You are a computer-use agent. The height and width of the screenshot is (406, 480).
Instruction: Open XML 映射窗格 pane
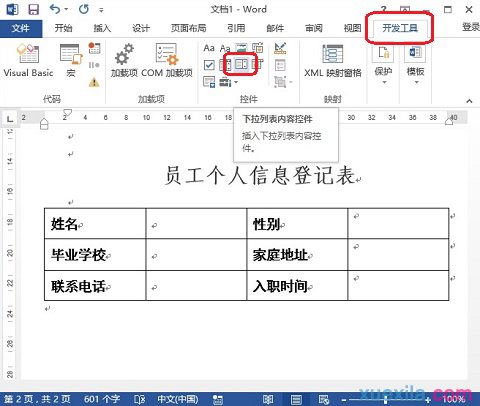[x=333, y=61]
